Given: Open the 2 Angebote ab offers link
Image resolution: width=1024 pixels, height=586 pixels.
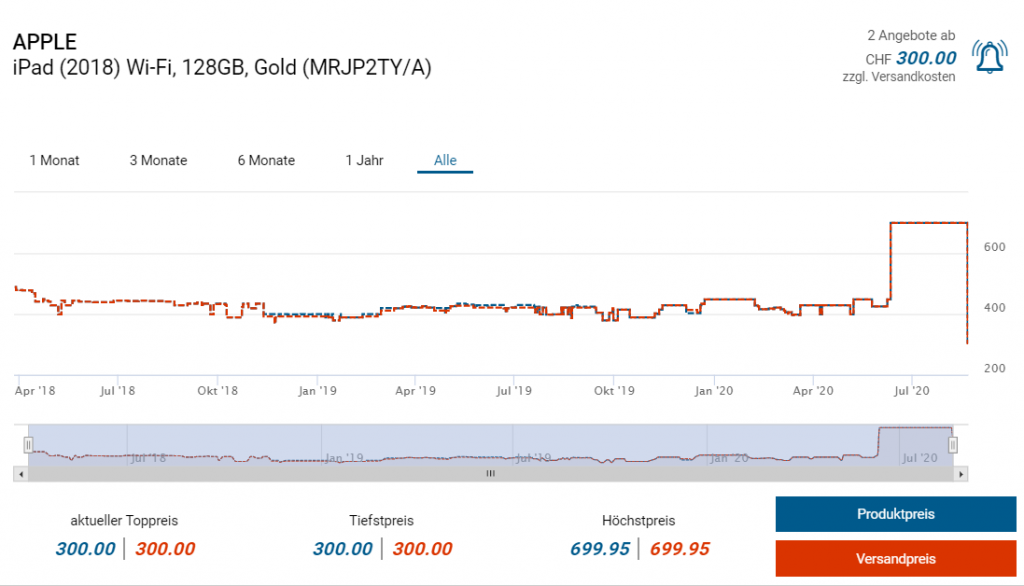Looking at the screenshot, I should tap(910, 36).
